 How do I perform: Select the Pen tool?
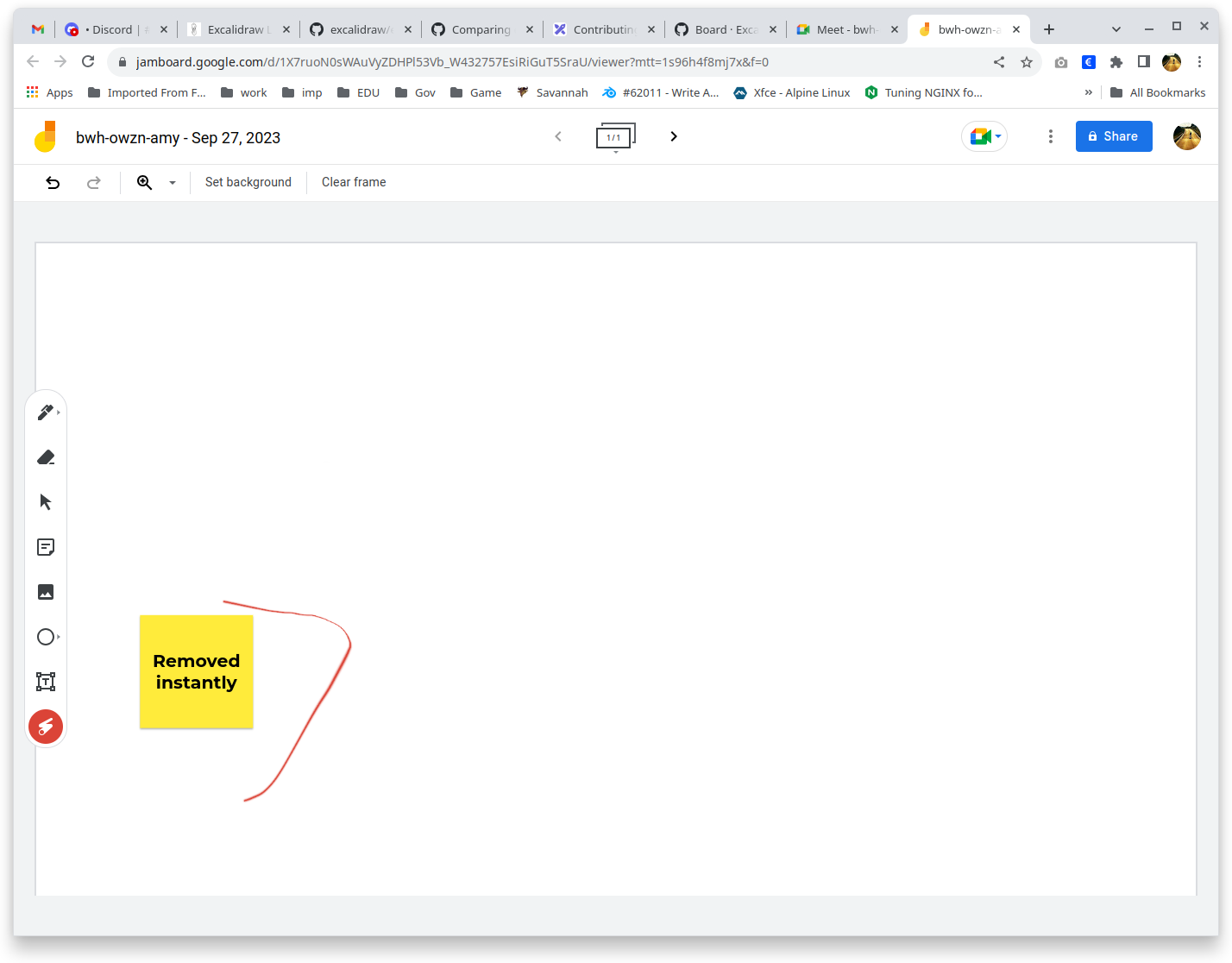[45, 412]
